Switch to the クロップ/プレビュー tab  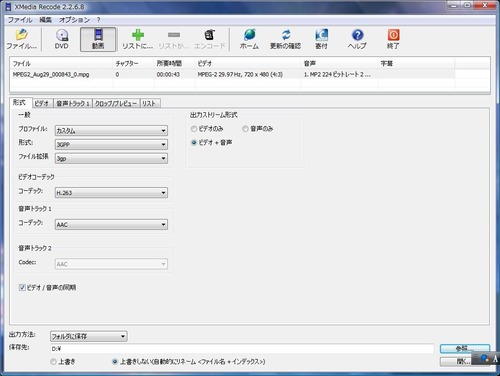click(x=116, y=103)
